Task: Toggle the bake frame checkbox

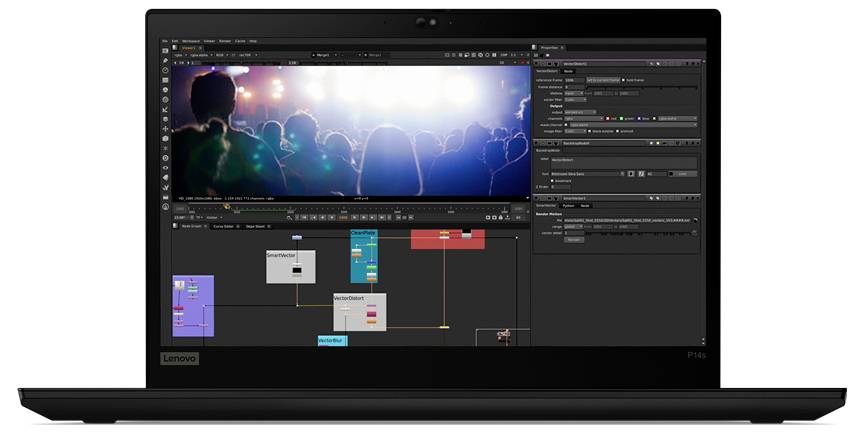Action: pos(623,80)
